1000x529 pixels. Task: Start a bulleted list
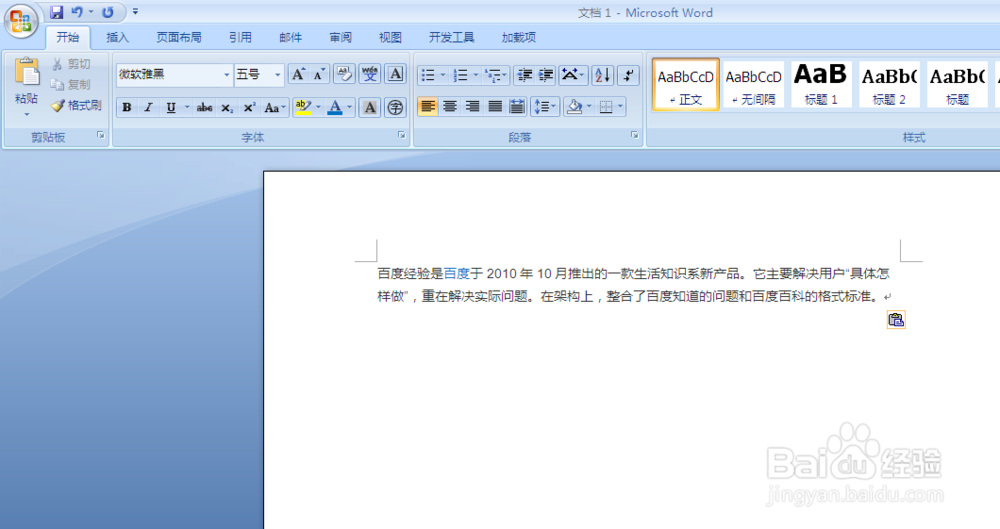428,75
